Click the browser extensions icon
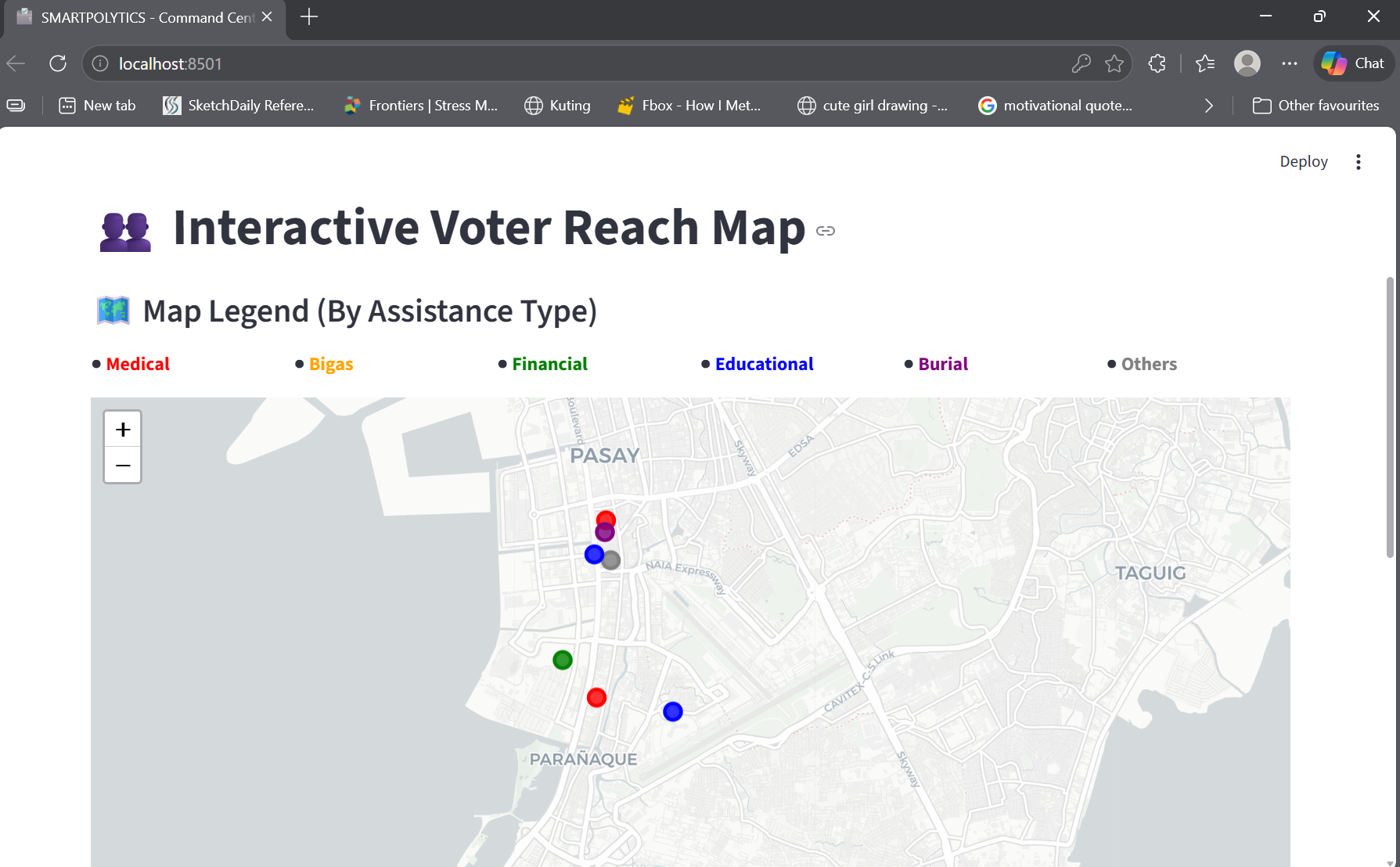Viewport: 1400px width, 867px height. 1157,63
